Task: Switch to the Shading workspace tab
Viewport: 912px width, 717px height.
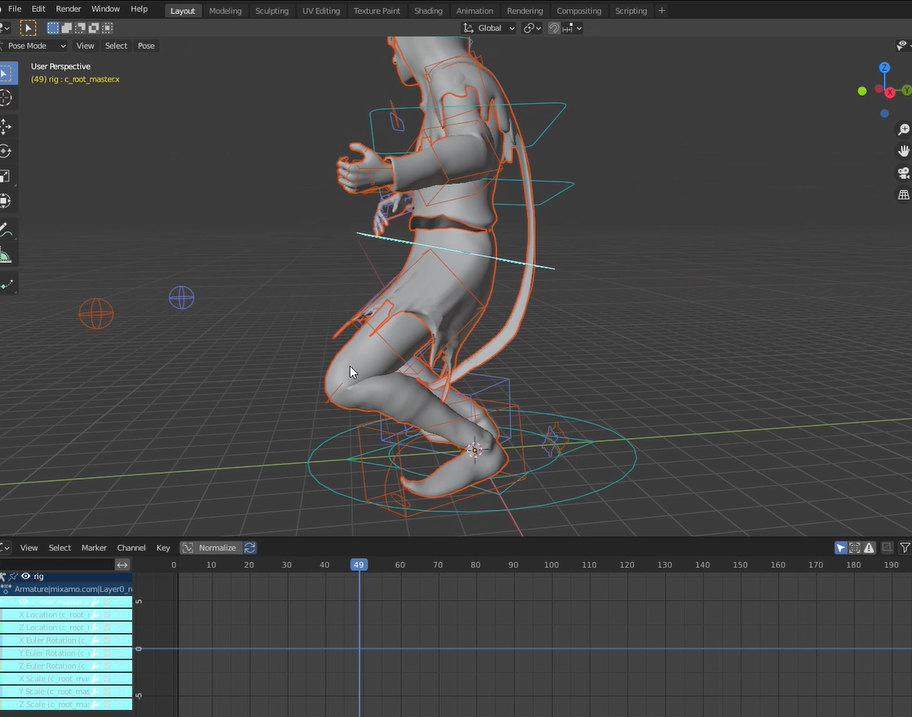Action: (x=428, y=10)
